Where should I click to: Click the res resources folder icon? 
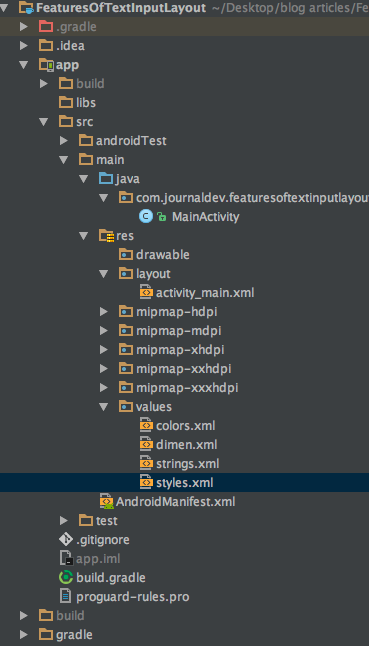point(107,236)
